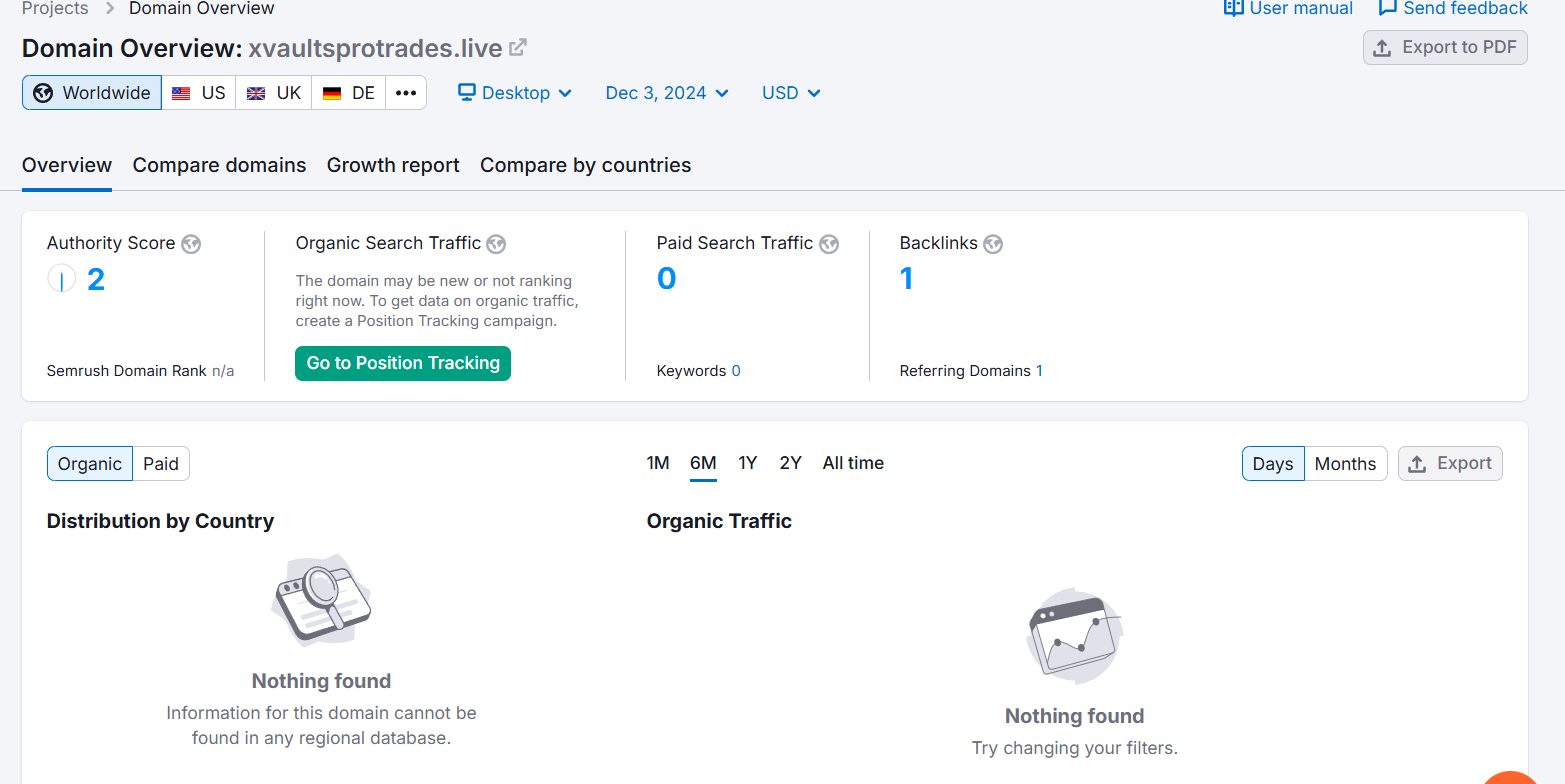The width and height of the screenshot is (1565, 784).
Task: Select Days granularity
Action: [1273, 464]
